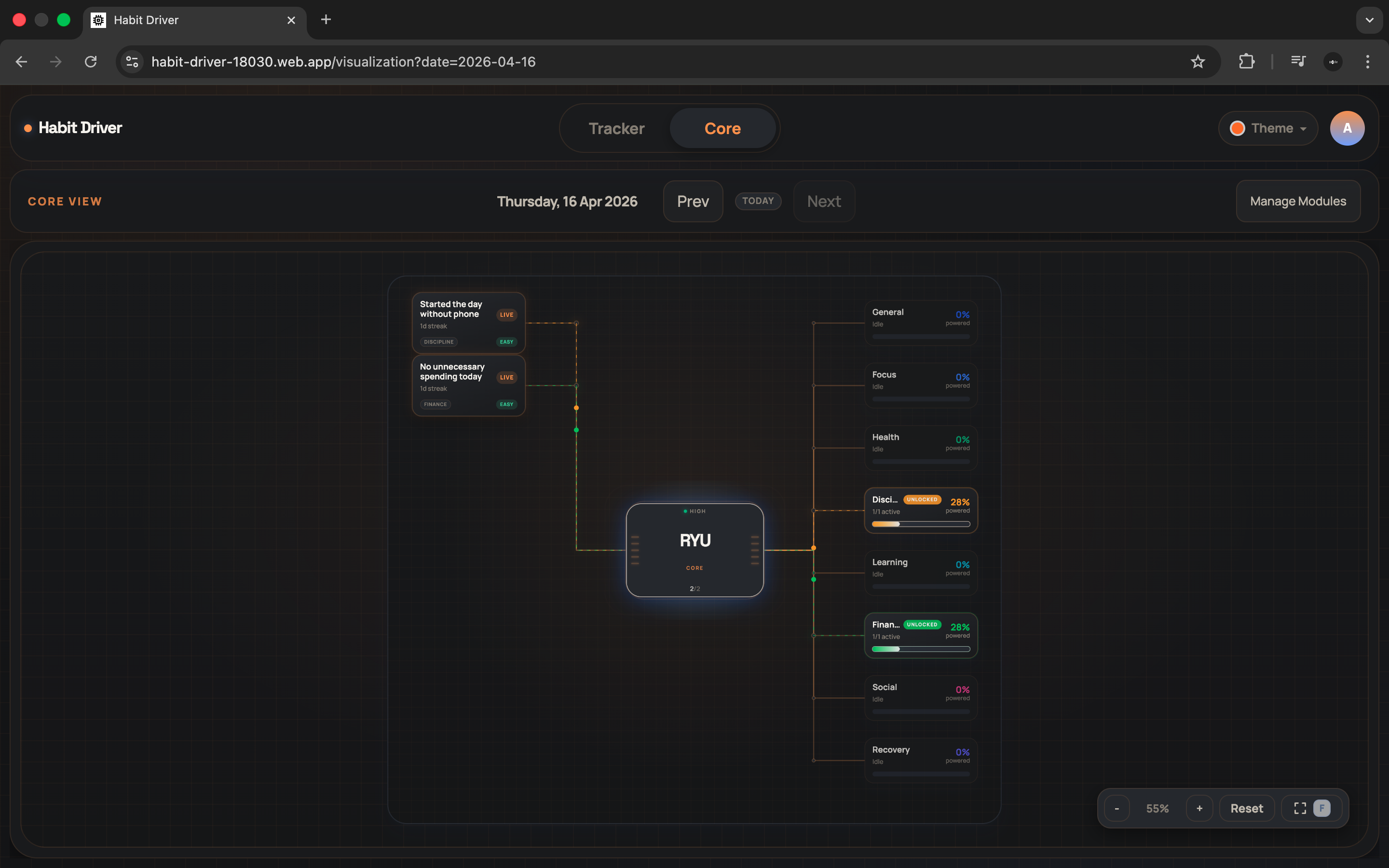Open the media controls icon
The width and height of the screenshot is (1389, 868).
coord(1298,61)
